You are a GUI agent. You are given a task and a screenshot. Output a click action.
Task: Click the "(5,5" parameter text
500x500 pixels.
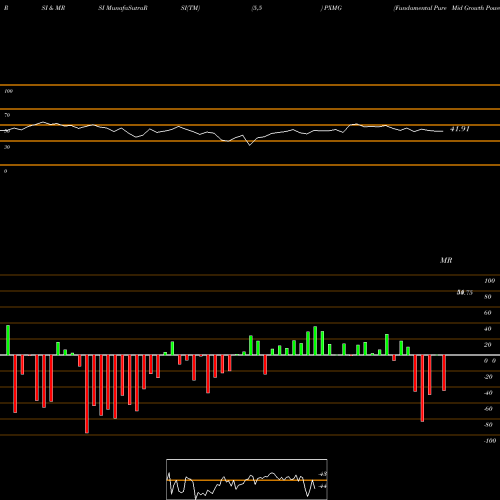tap(257, 8)
